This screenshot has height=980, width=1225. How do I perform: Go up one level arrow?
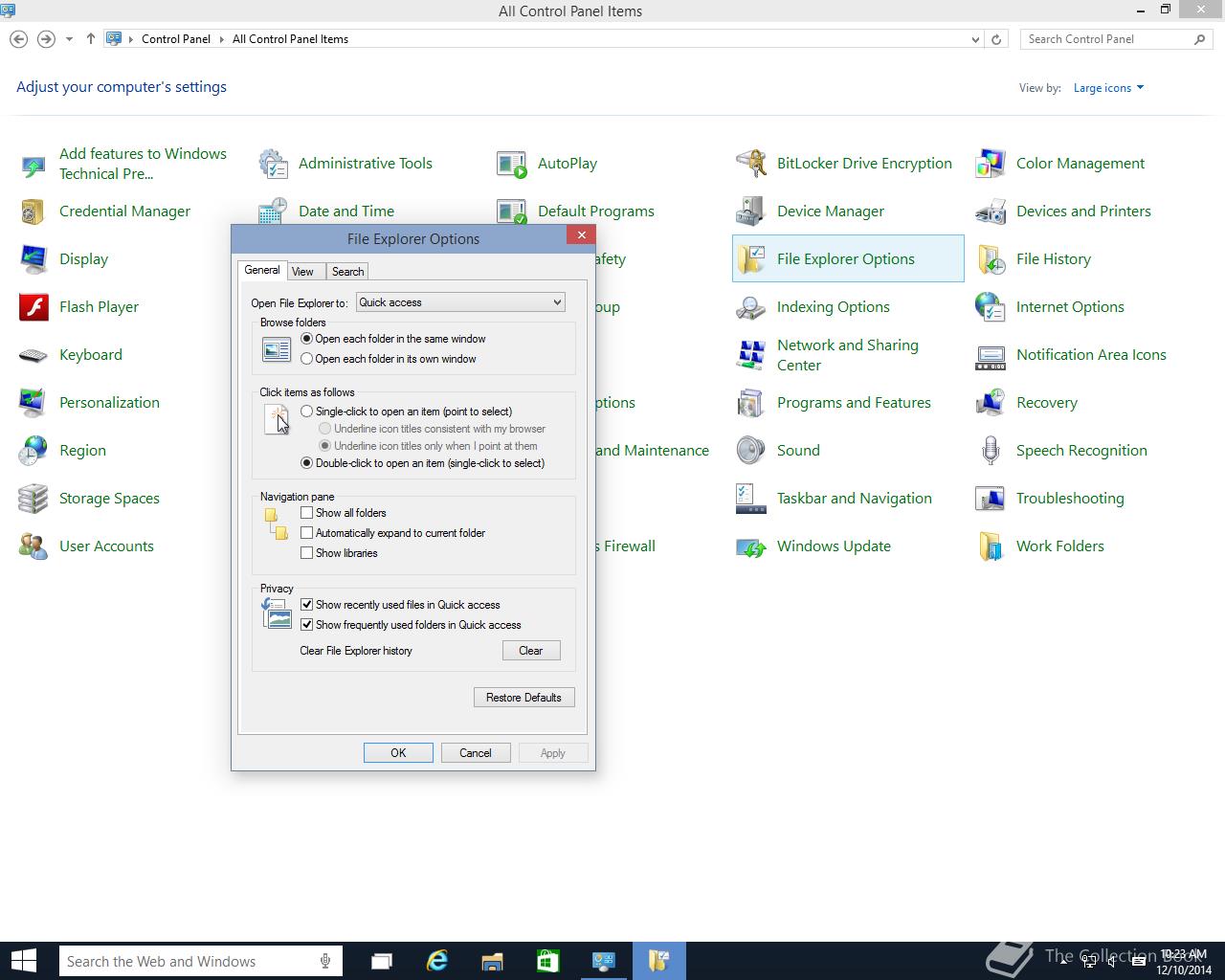[x=91, y=39]
